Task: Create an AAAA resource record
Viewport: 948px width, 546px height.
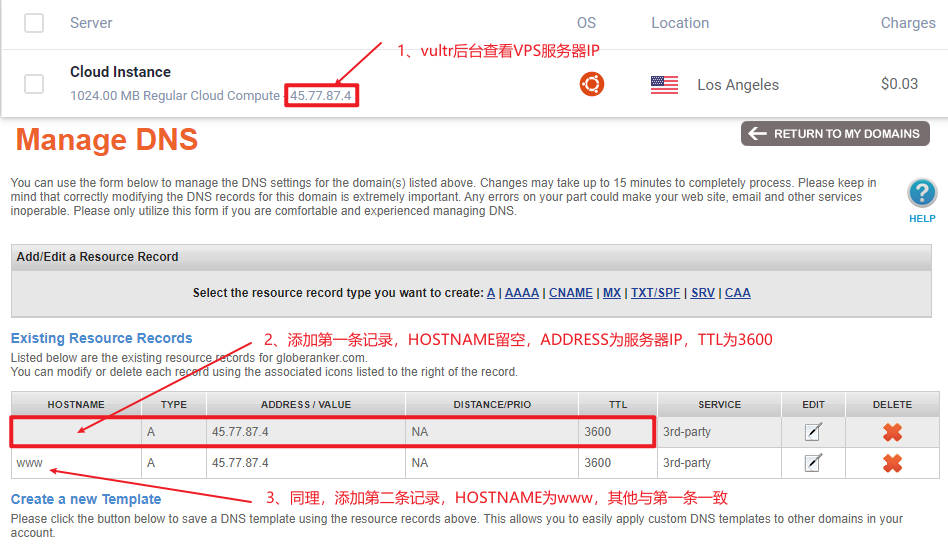Action: (x=522, y=293)
